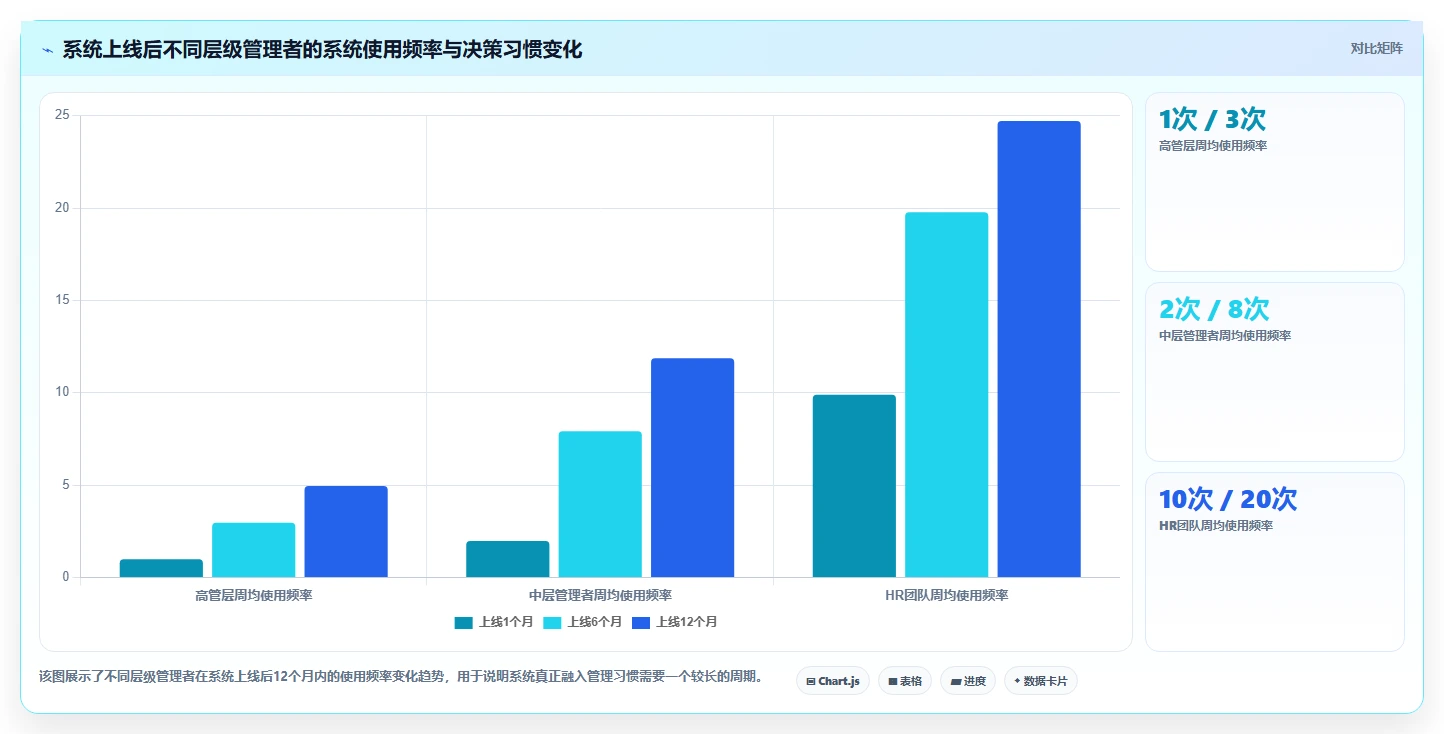
Task: Click the 10次 / 20次 card value
Action: [x=1228, y=500]
